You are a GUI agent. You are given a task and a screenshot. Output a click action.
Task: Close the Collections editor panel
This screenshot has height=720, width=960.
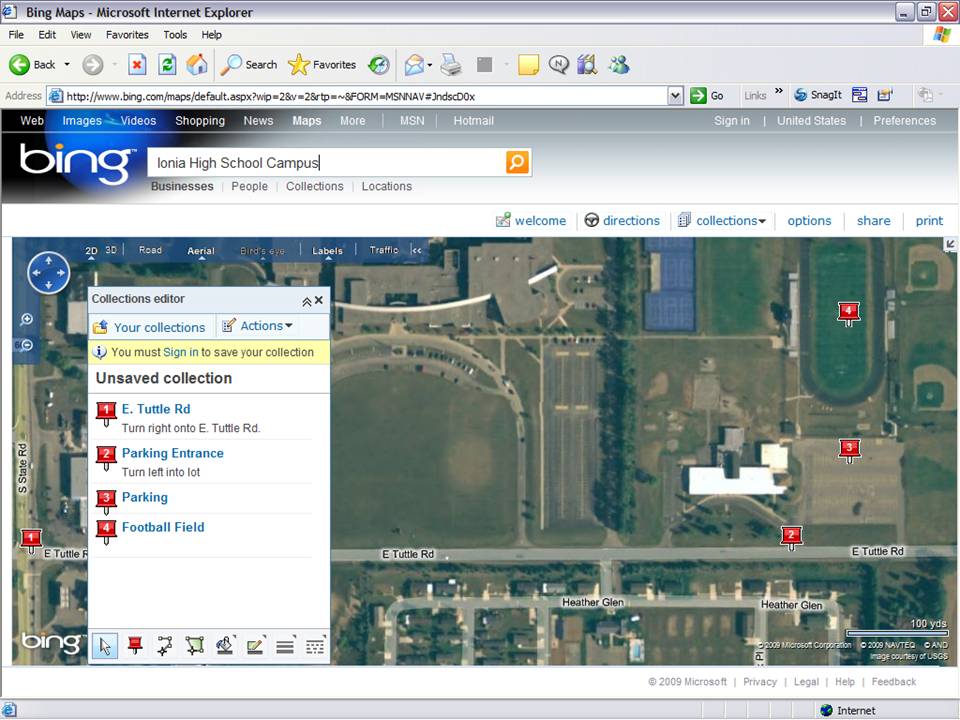click(x=319, y=300)
